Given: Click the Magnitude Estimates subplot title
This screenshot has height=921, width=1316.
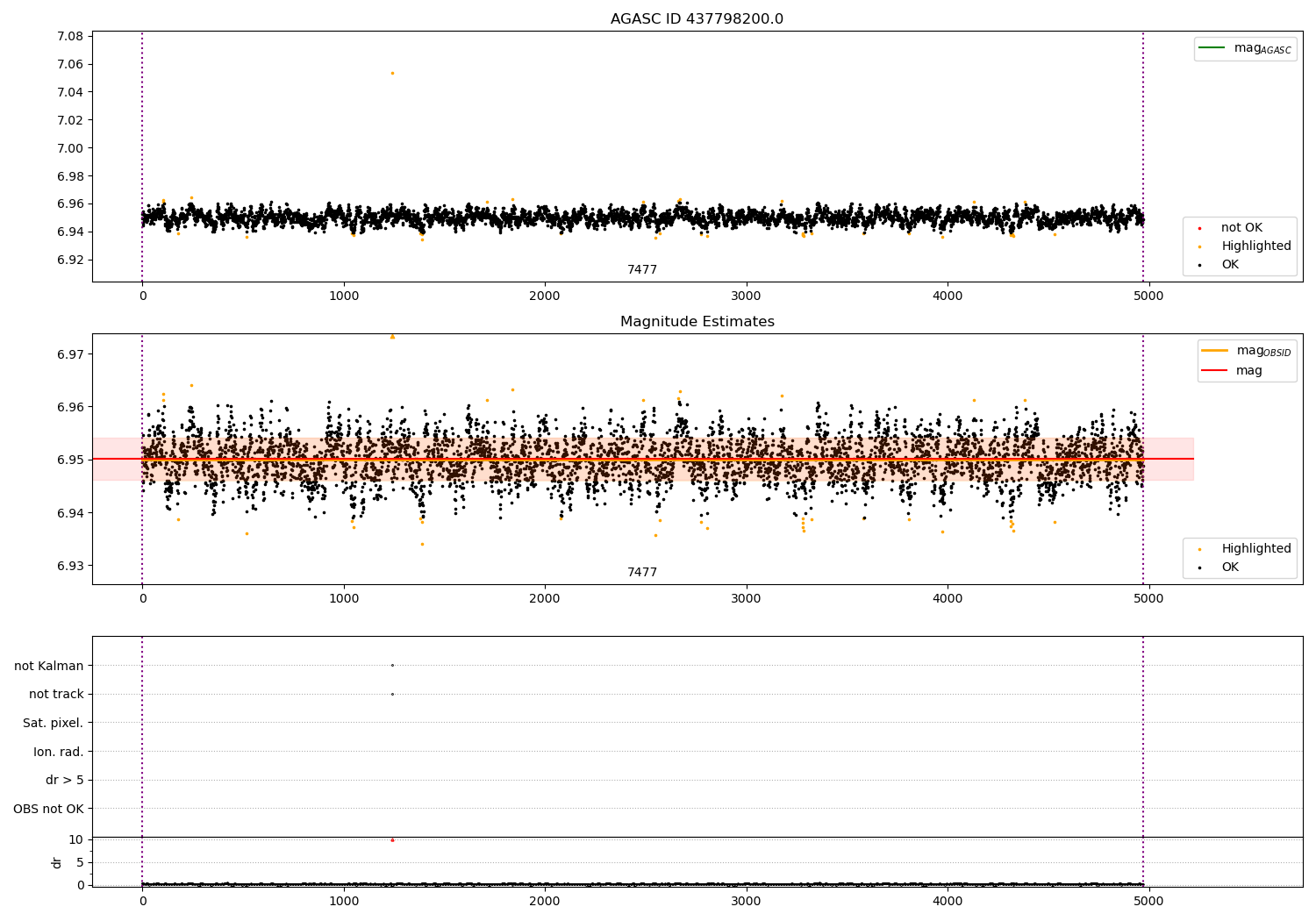Looking at the screenshot, I should (x=697, y=322).
